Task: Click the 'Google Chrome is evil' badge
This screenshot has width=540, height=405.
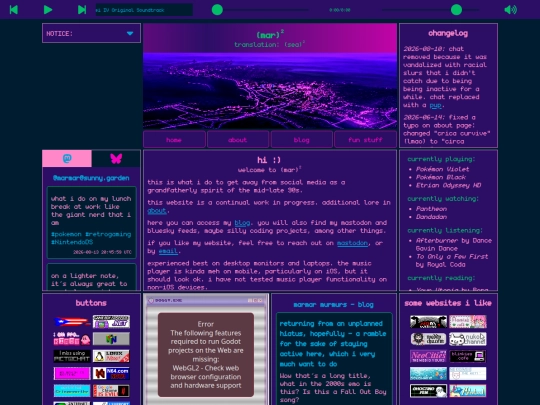Action: 111,391
